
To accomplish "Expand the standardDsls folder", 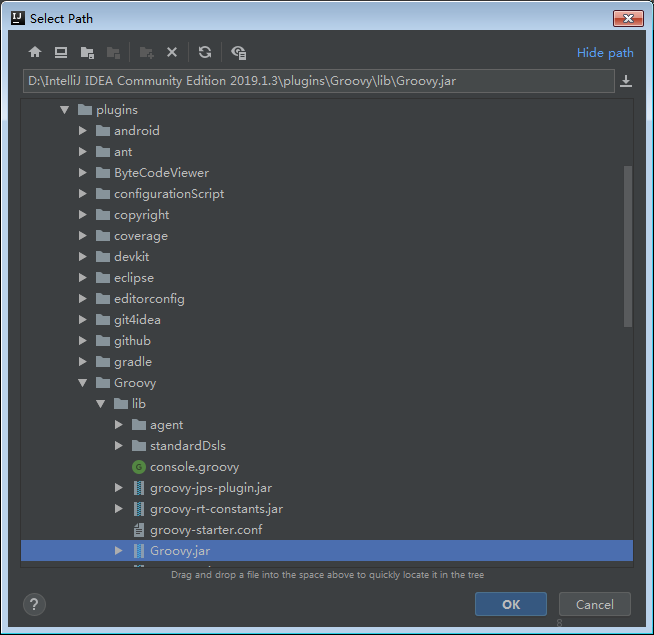I will click(118, 446).
